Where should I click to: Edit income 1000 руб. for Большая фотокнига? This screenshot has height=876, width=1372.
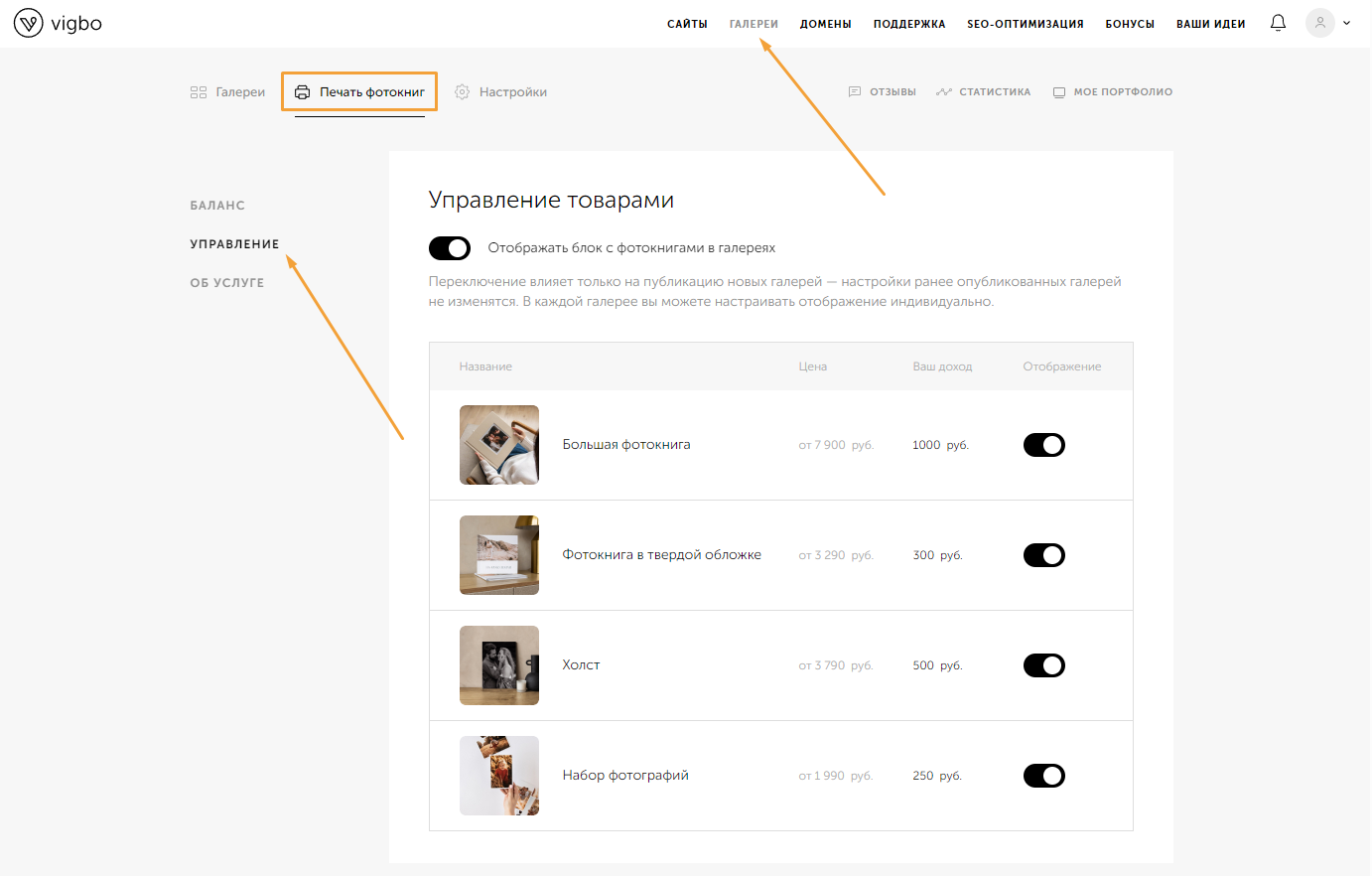tap(940, 445)
